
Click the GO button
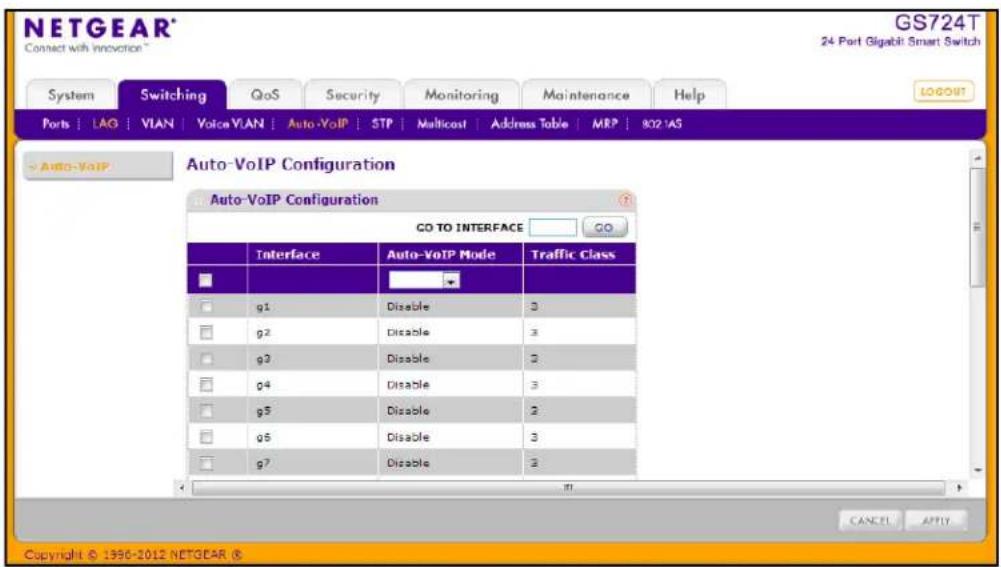pos(604,227)
